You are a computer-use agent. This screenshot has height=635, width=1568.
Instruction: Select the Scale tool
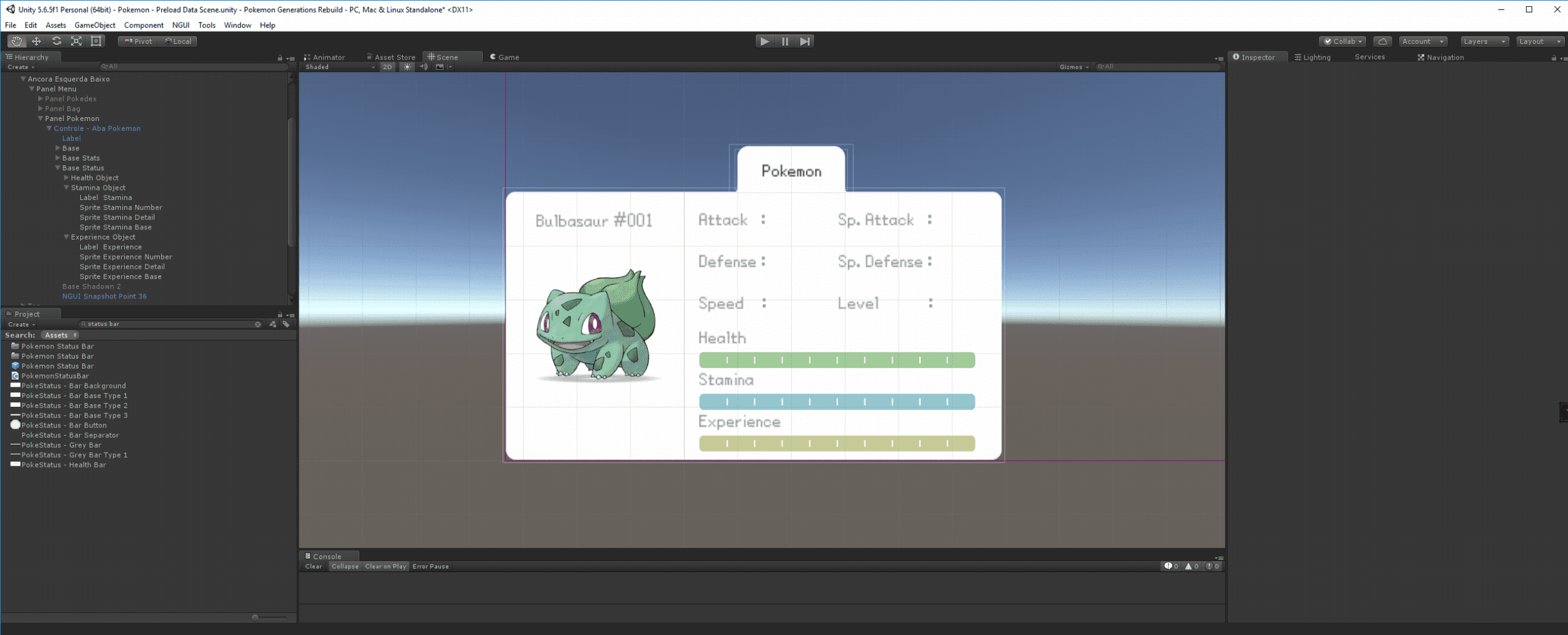(x=77, y=41)
